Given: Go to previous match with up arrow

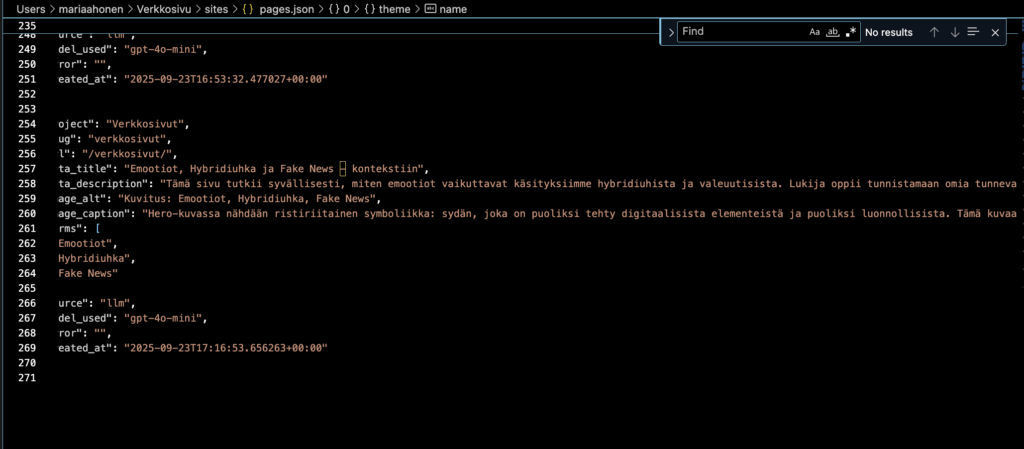Looking at the screenshot, I should 934,32.
